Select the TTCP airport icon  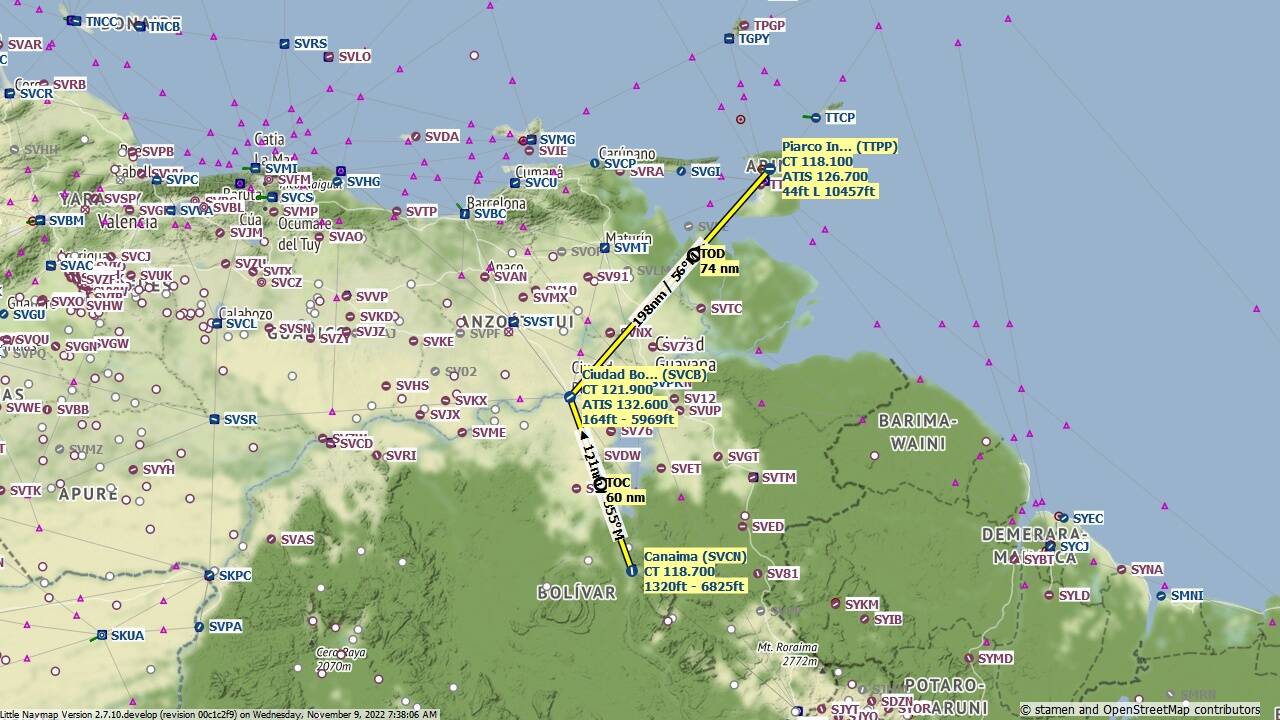pyautogui.click(x=815, y=118)
